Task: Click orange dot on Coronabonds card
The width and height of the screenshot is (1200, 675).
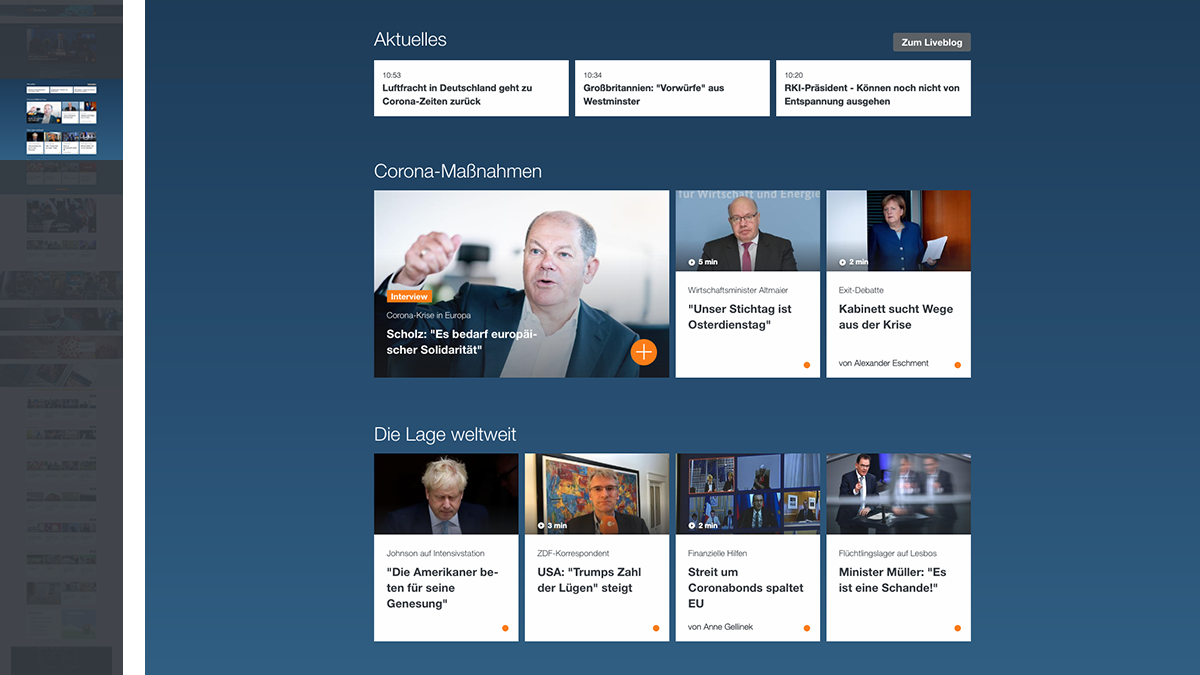Action: pos(807,628)
